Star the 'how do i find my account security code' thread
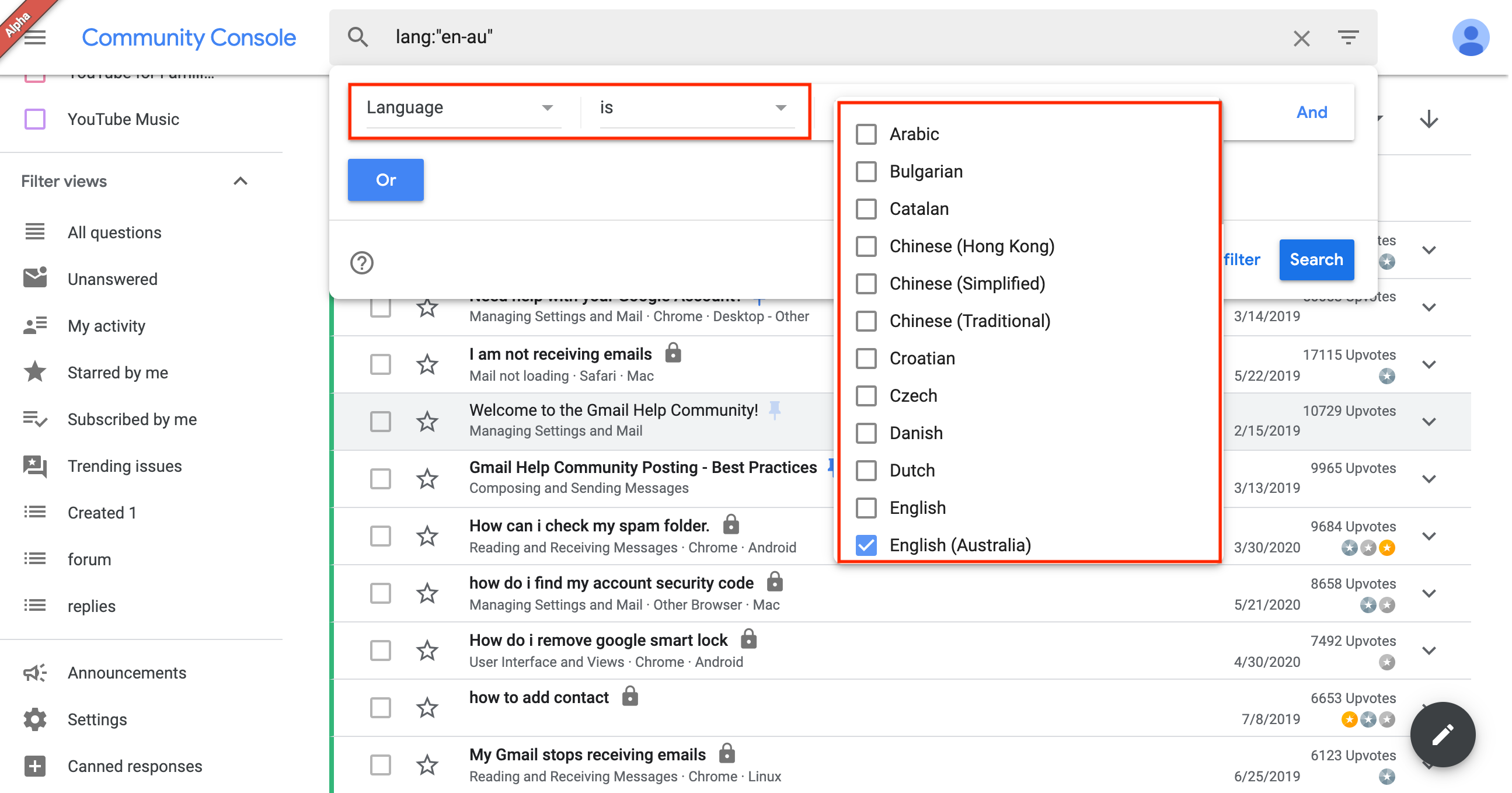1512x793 pixels. click(x=427, y=593)
